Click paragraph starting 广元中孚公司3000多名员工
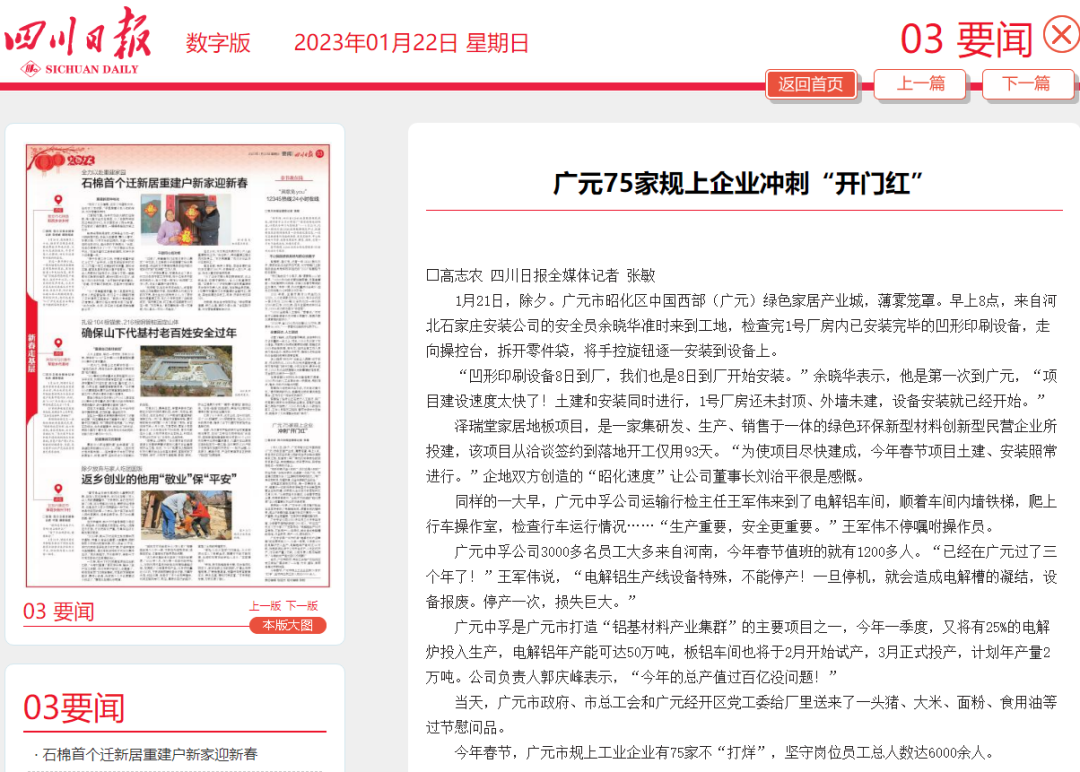 pyautogui.click(x=741, y=576)
